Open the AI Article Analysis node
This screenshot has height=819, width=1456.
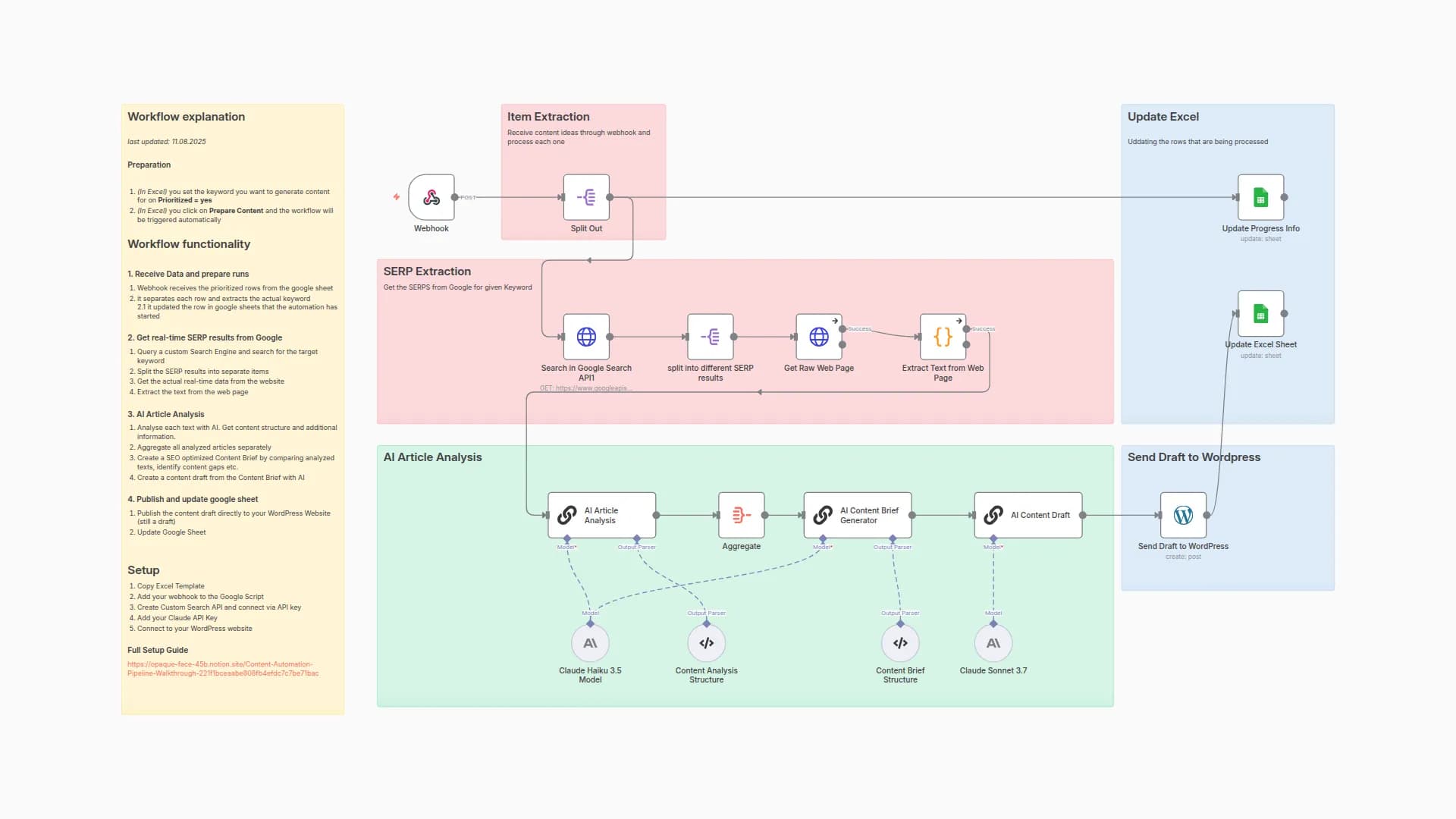click(601, 515)
